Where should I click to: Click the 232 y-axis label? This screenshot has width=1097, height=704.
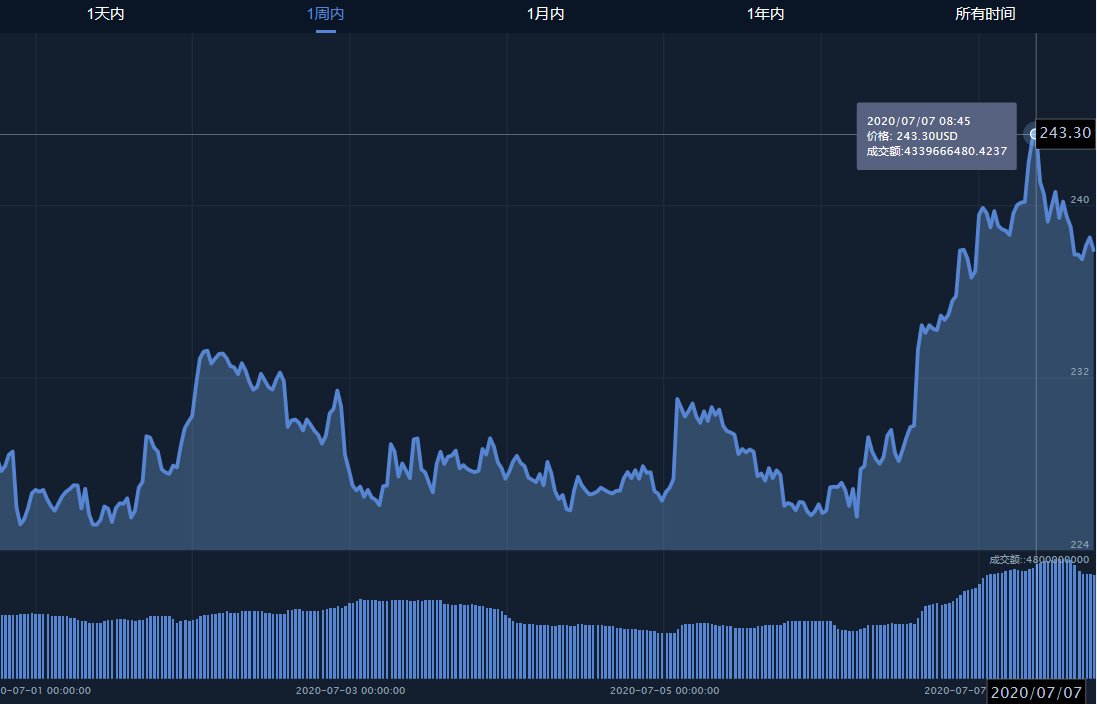click(1080, 371)
